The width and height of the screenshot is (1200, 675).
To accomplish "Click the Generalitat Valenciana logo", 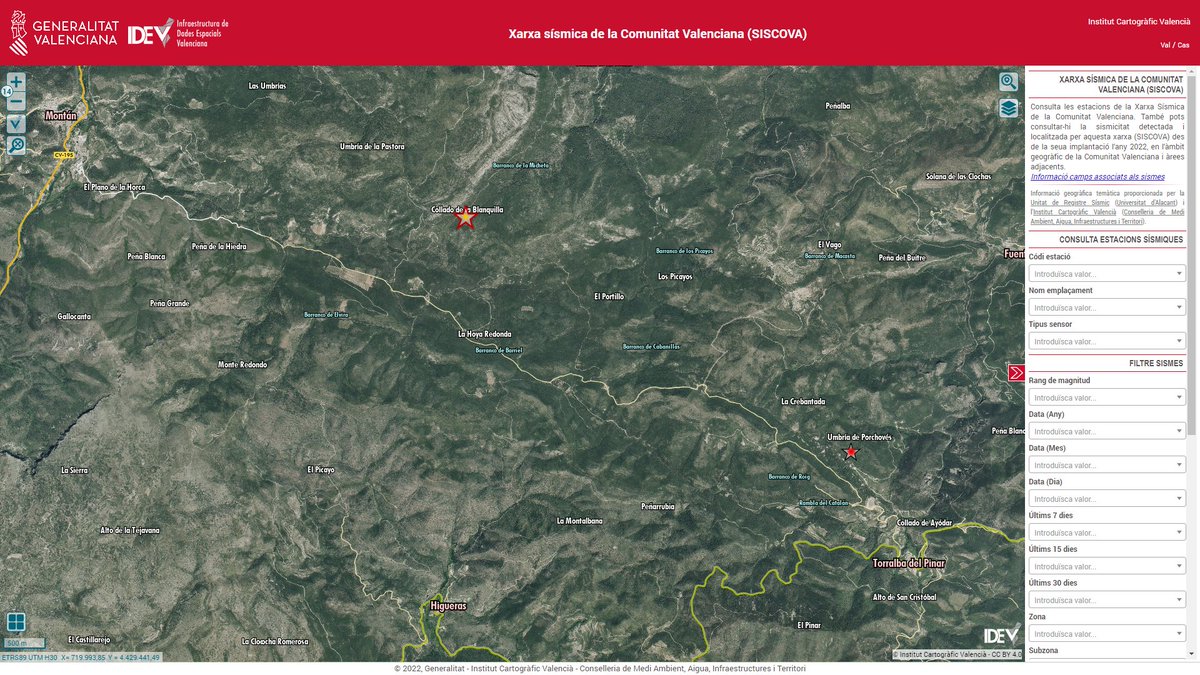I will coord(63,33).
